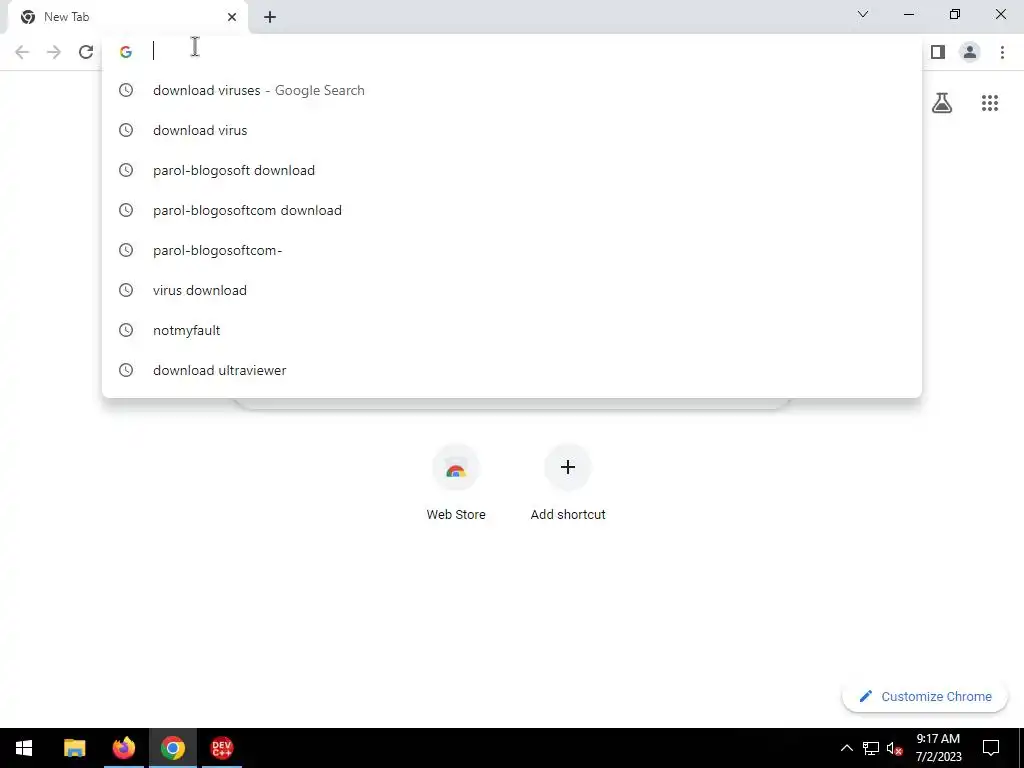Open the Chrome Labs flask icon
Viewport: 1024px width, 768px height.
(x=942, y=103)
